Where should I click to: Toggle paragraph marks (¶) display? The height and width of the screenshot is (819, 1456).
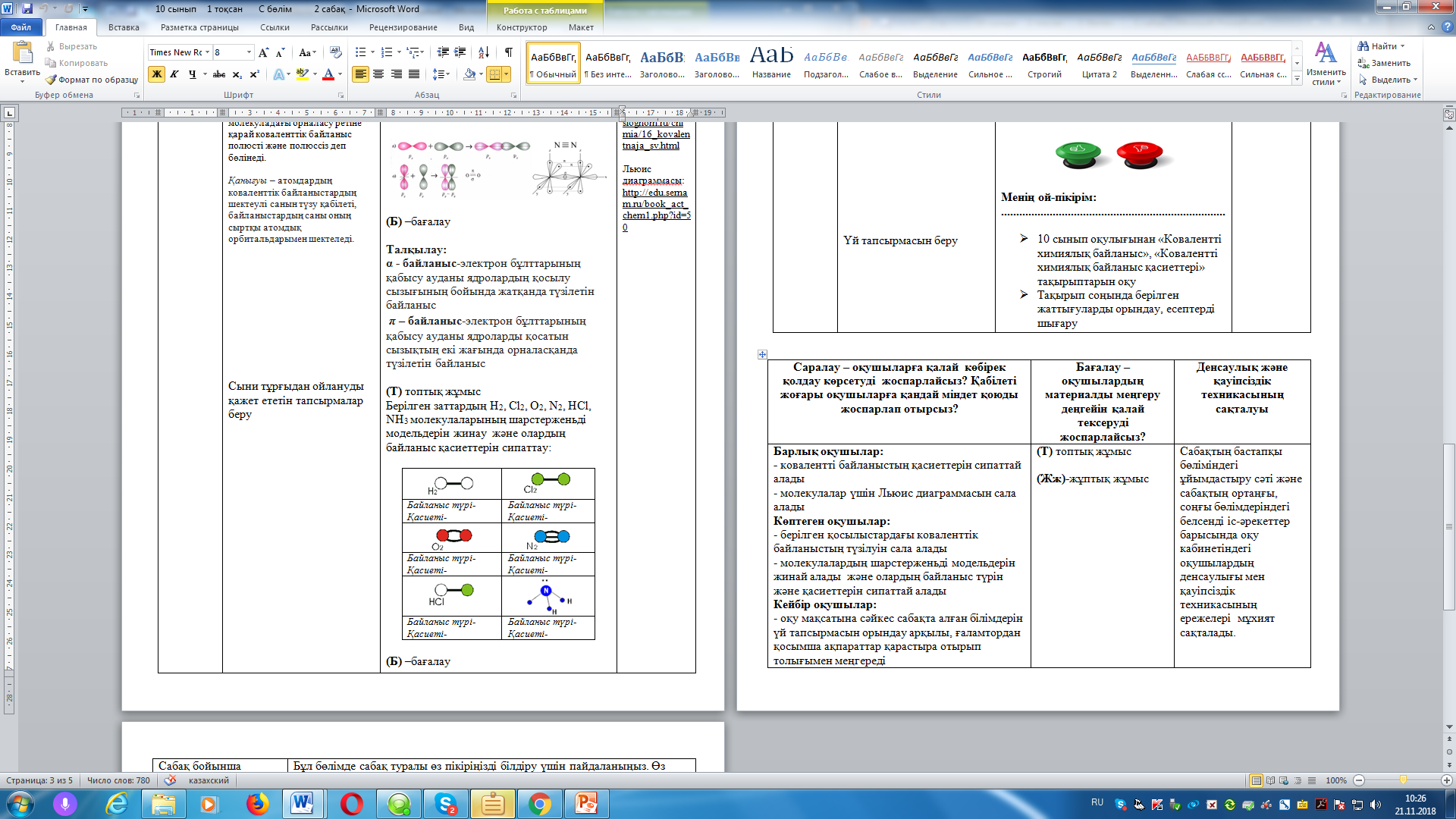(x=508, y=52)
